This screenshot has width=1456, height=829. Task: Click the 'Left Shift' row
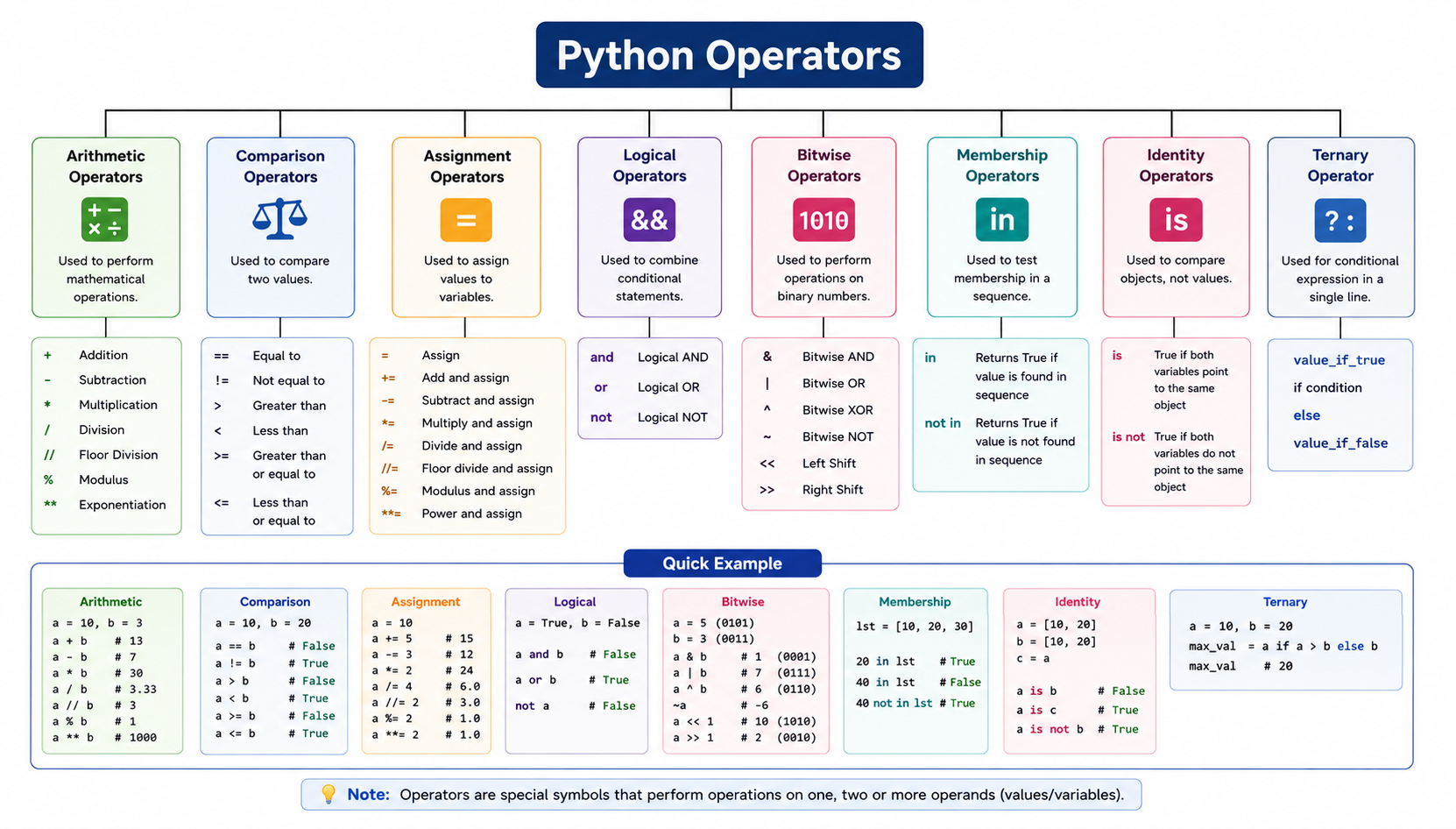tap(807, 464)
